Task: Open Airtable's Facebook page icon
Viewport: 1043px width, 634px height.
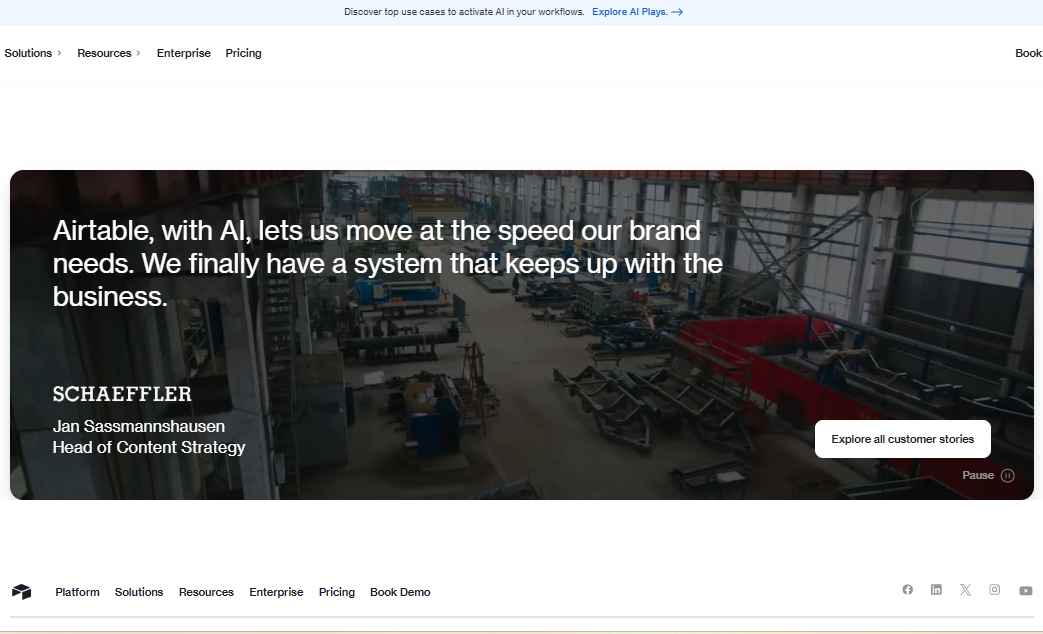Action: tap(907, 589)
